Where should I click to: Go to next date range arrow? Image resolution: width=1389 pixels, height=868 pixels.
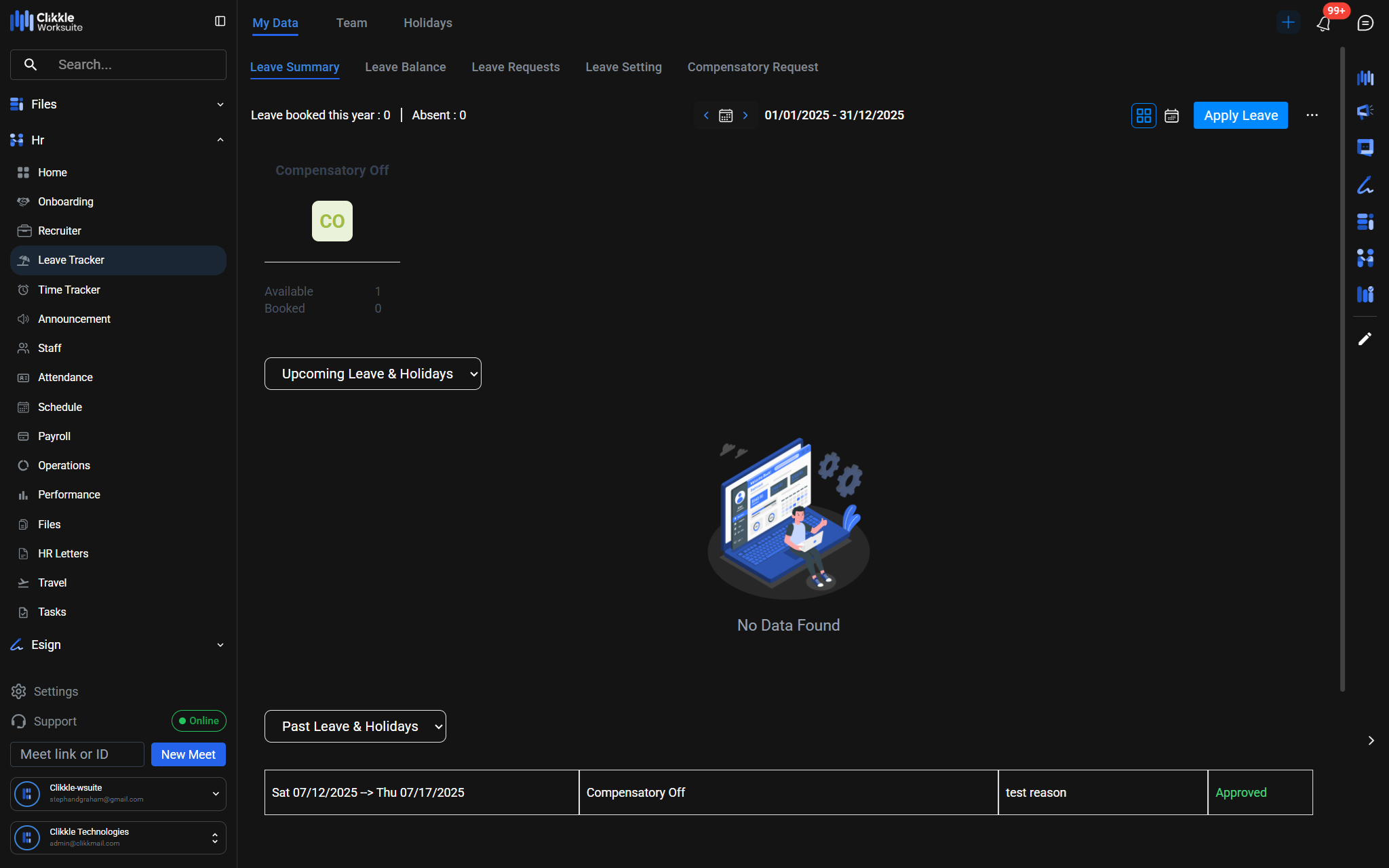(745, 116)
